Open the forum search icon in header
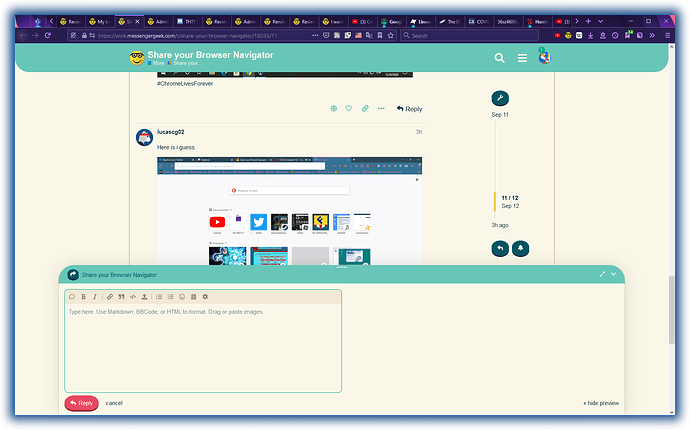The image size is (690, 430). (500, 58)
